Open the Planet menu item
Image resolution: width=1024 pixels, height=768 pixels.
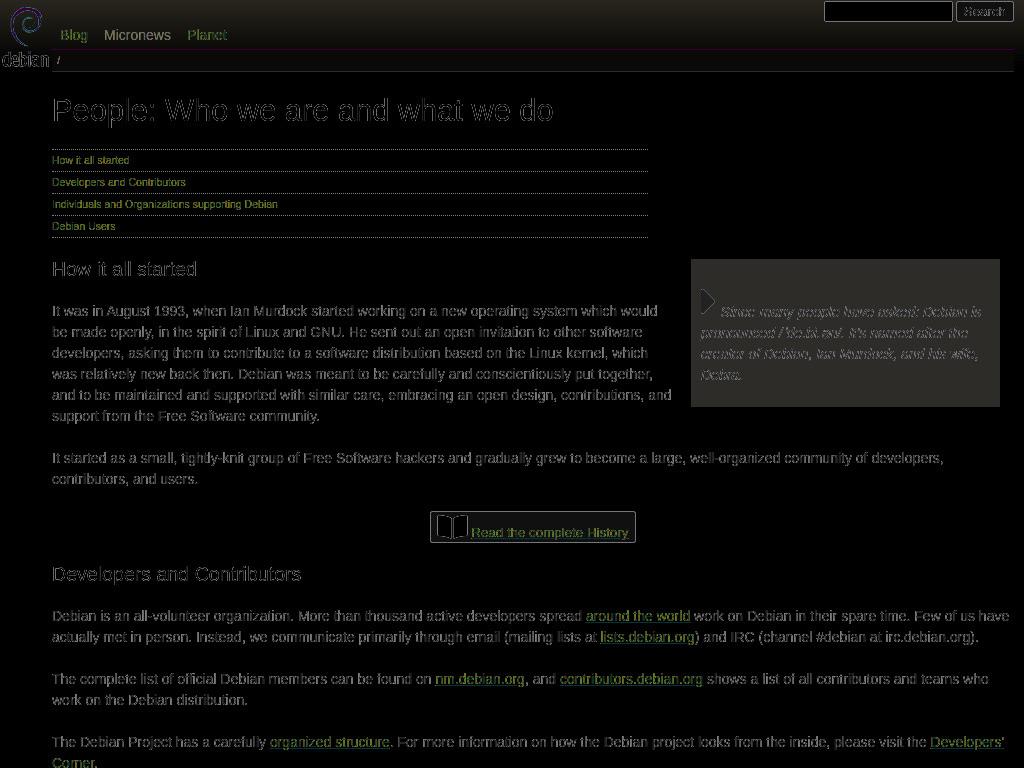207,35
